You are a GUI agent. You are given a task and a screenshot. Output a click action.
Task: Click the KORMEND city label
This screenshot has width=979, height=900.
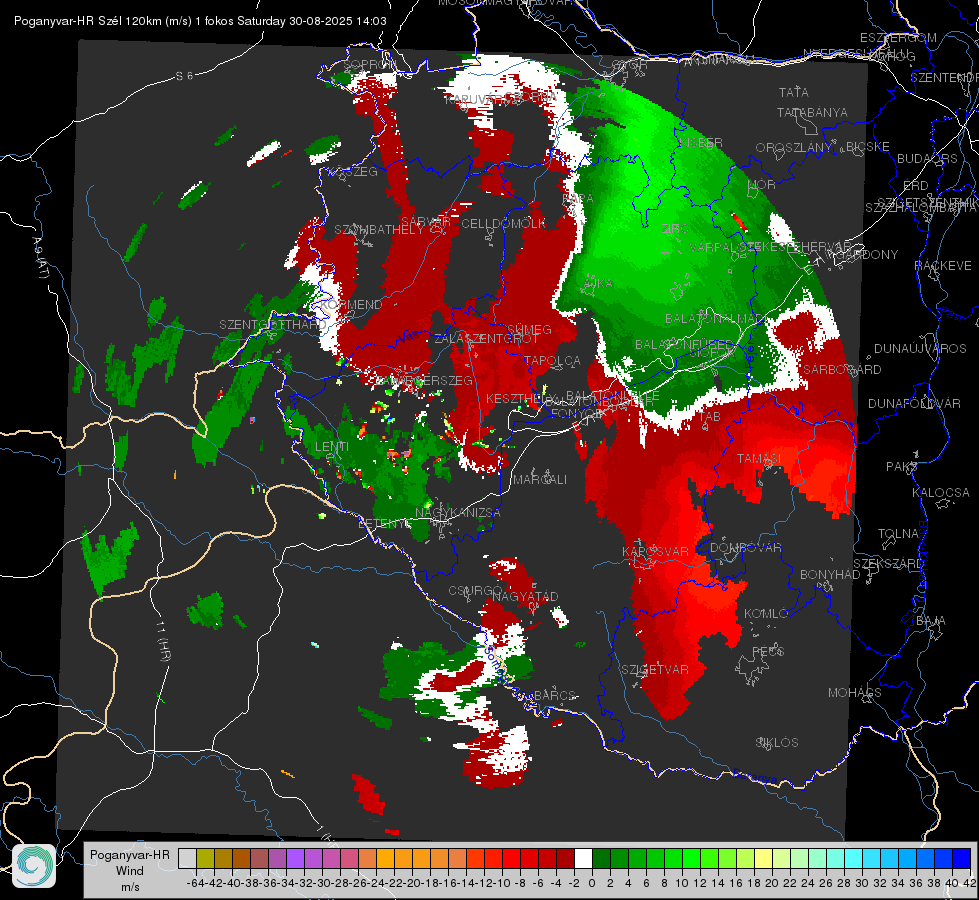pyautogui.click(x=352, y=305)
